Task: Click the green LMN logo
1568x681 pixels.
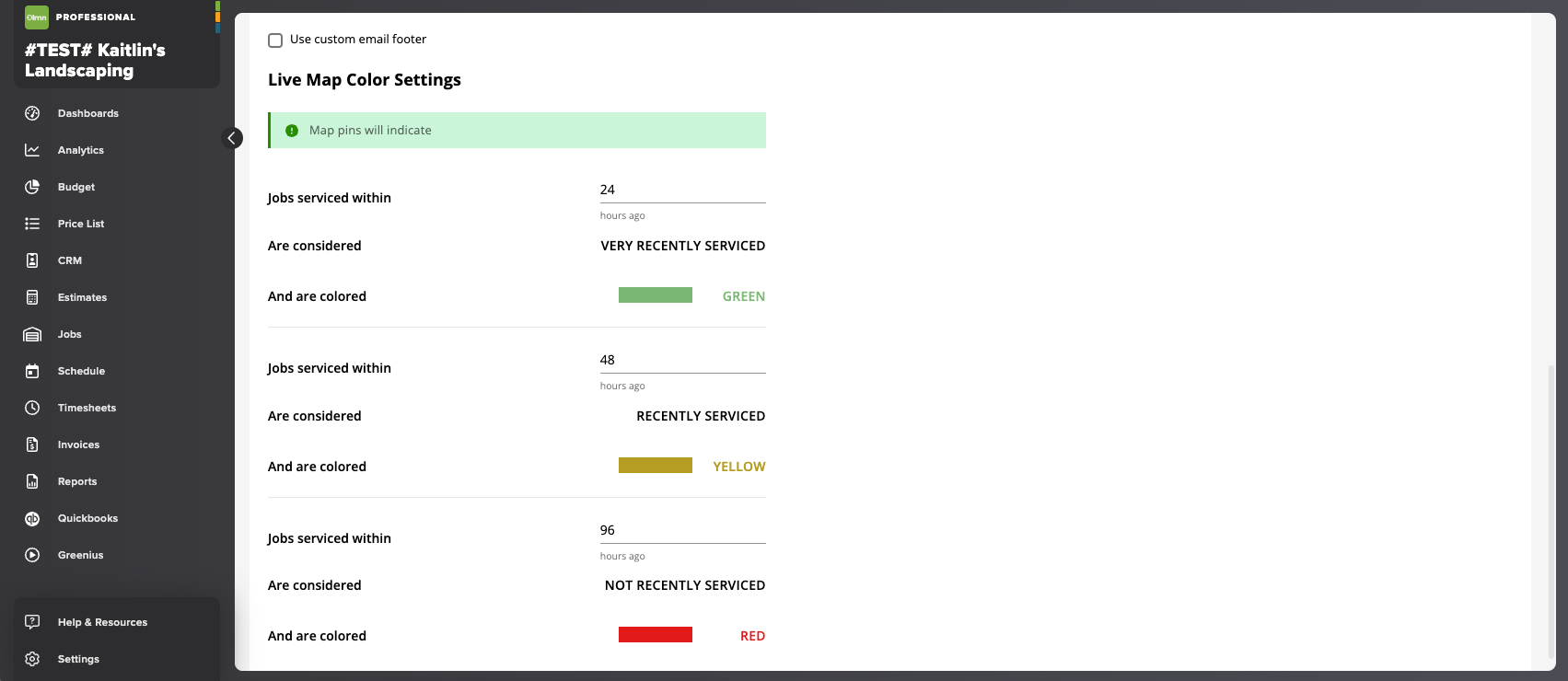Action: (37, 17)
